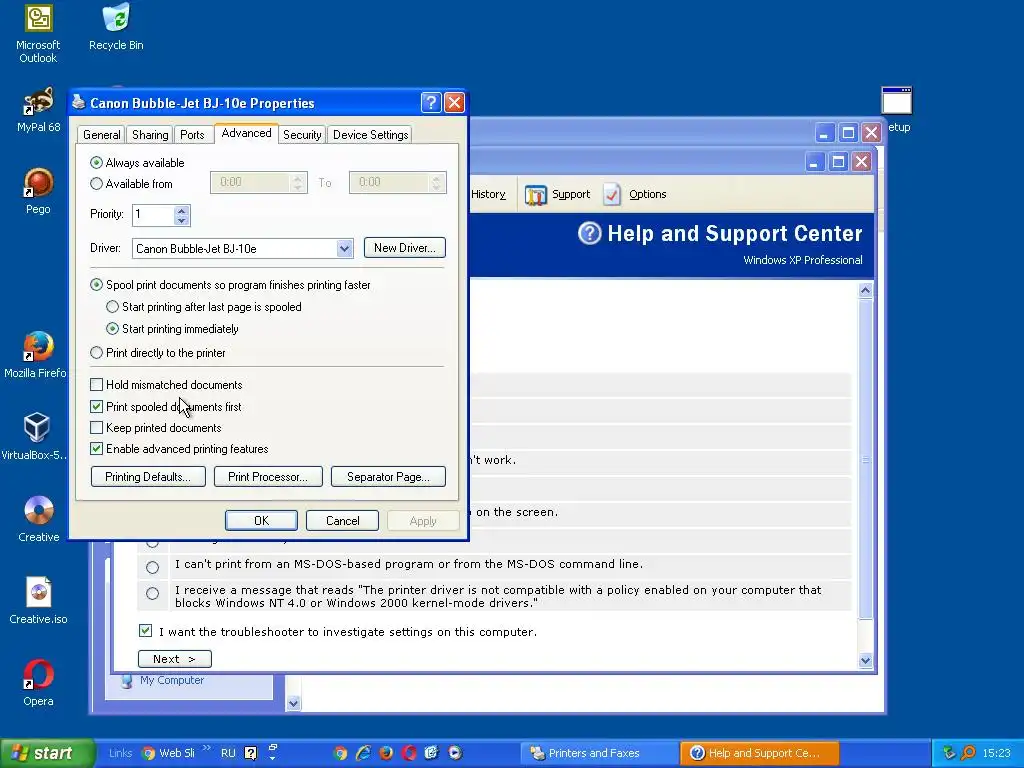Switch to the Security tab
The image size is (1024, 768).
302,135
